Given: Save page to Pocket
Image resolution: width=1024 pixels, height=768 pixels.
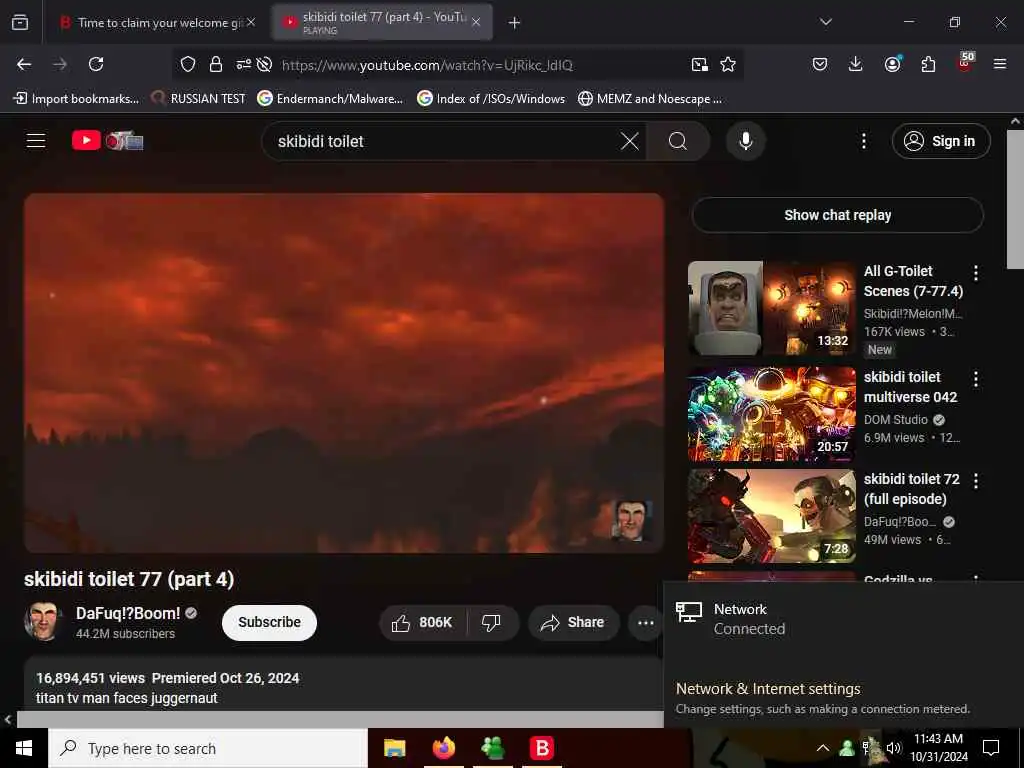Looking at the screenshot, I should click(x=820, y=64).
